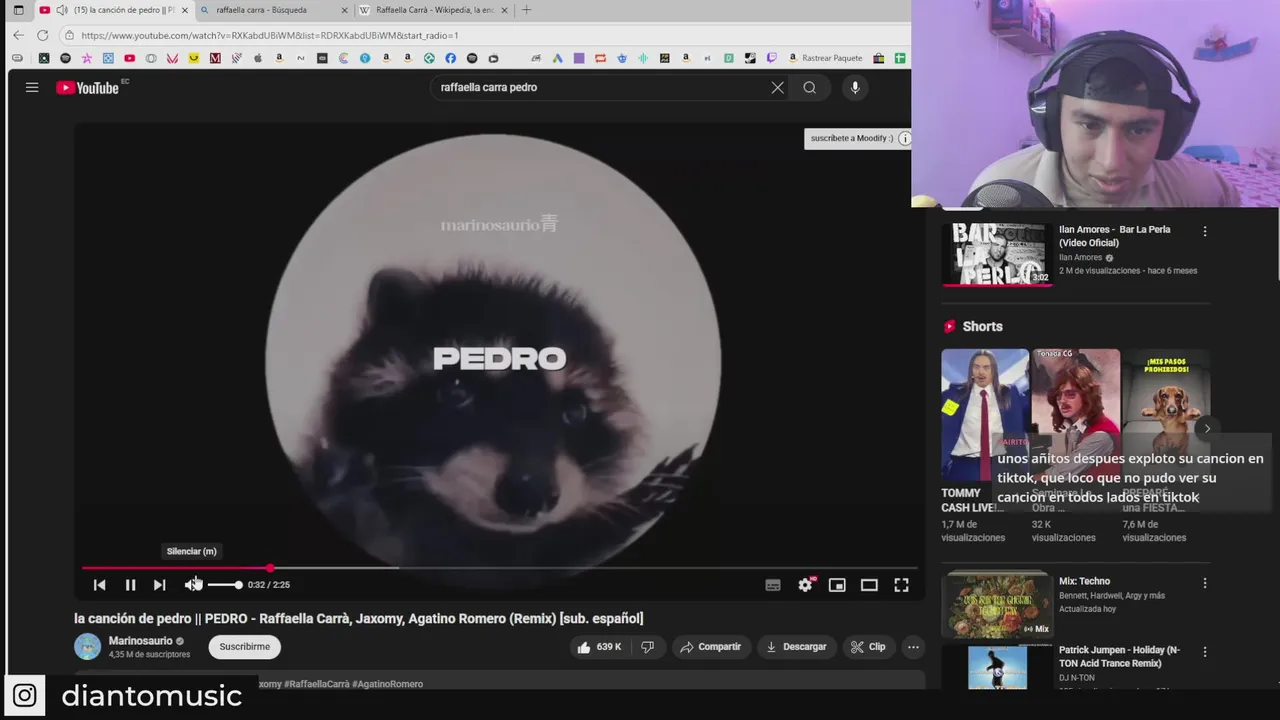The width and height of the screenshot is (1280, 720).
Task: Mute the video with the speaker icon
Action: click(x=192, y=585)
